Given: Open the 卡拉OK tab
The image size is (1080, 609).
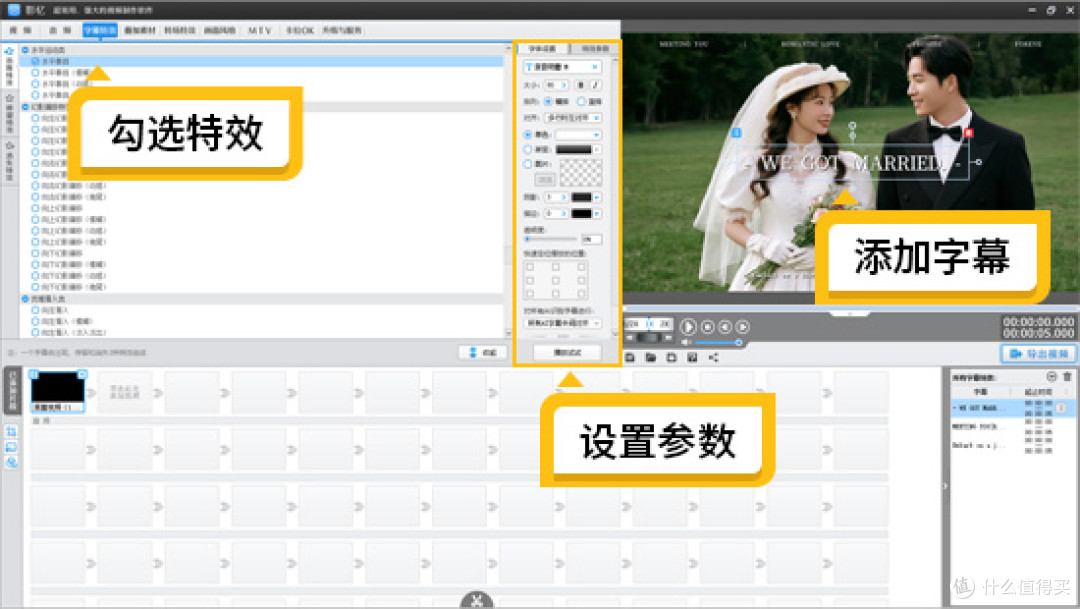Looking at the screenshot, I should 300,30.
